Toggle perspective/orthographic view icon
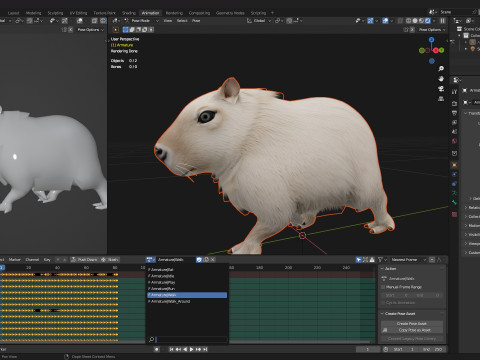480x360 pixels. tap(441, 99)
